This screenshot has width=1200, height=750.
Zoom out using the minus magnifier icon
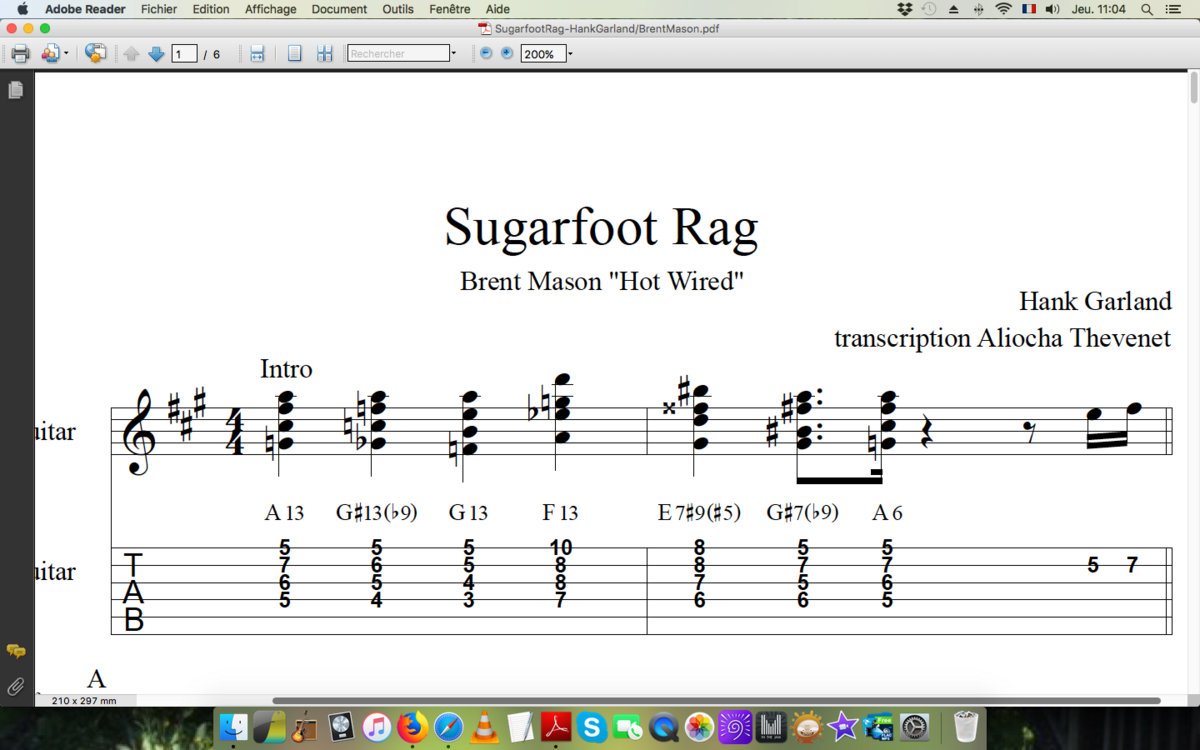tap(484, 53)
